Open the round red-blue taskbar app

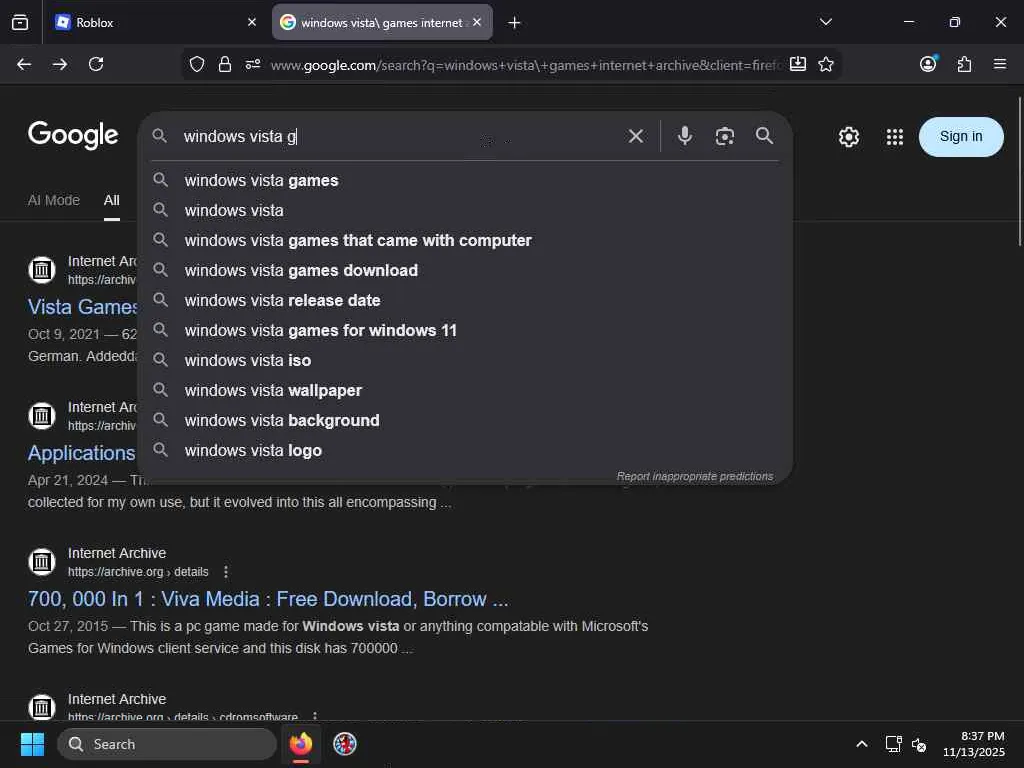pyautogui.click(x=345, y=744)
